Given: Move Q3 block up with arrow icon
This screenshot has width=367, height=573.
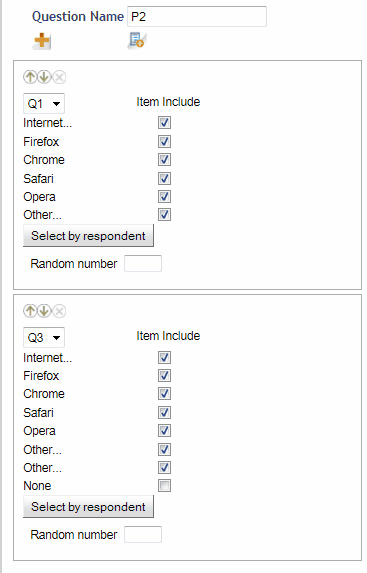Looking at the screenshot, I should pyautogui.click(x=30, y=311).
